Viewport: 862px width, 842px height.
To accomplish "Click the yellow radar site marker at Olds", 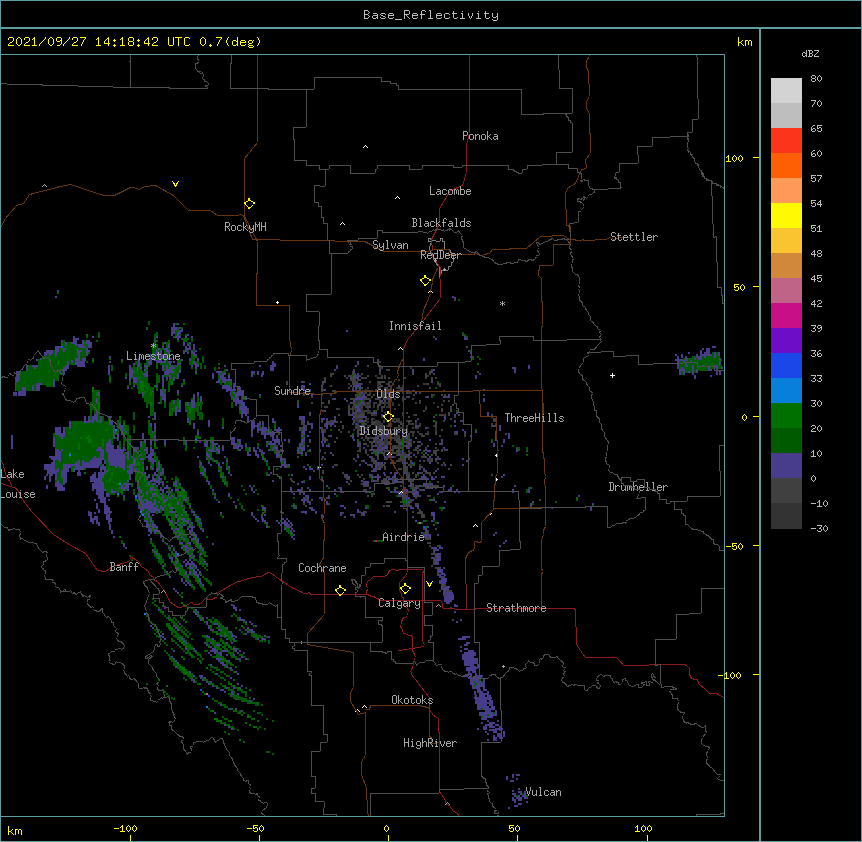I will (388, 417).
